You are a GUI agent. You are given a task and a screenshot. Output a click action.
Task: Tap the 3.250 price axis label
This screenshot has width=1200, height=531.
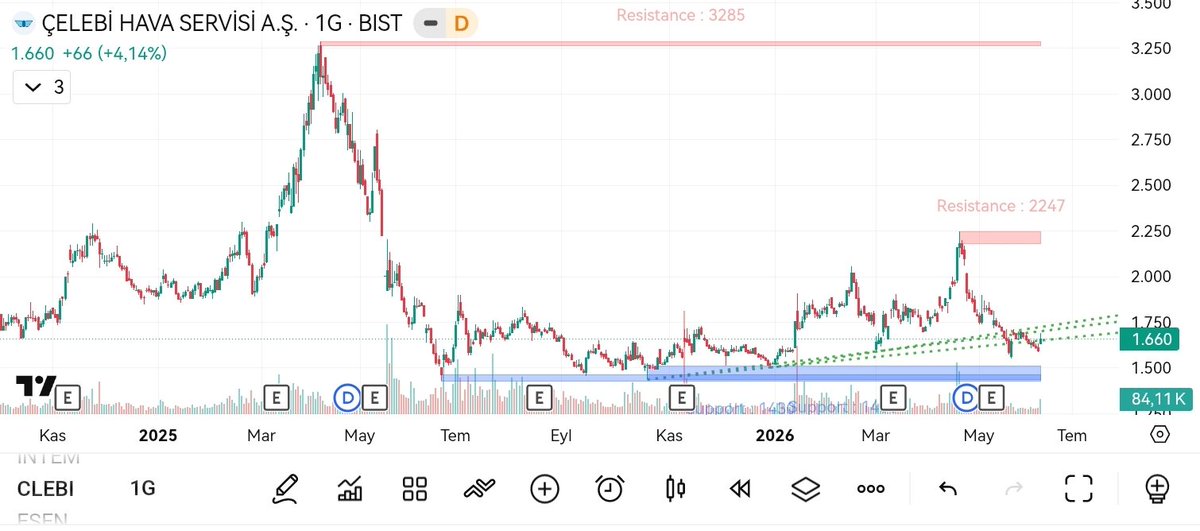(x=1152, y=49)
